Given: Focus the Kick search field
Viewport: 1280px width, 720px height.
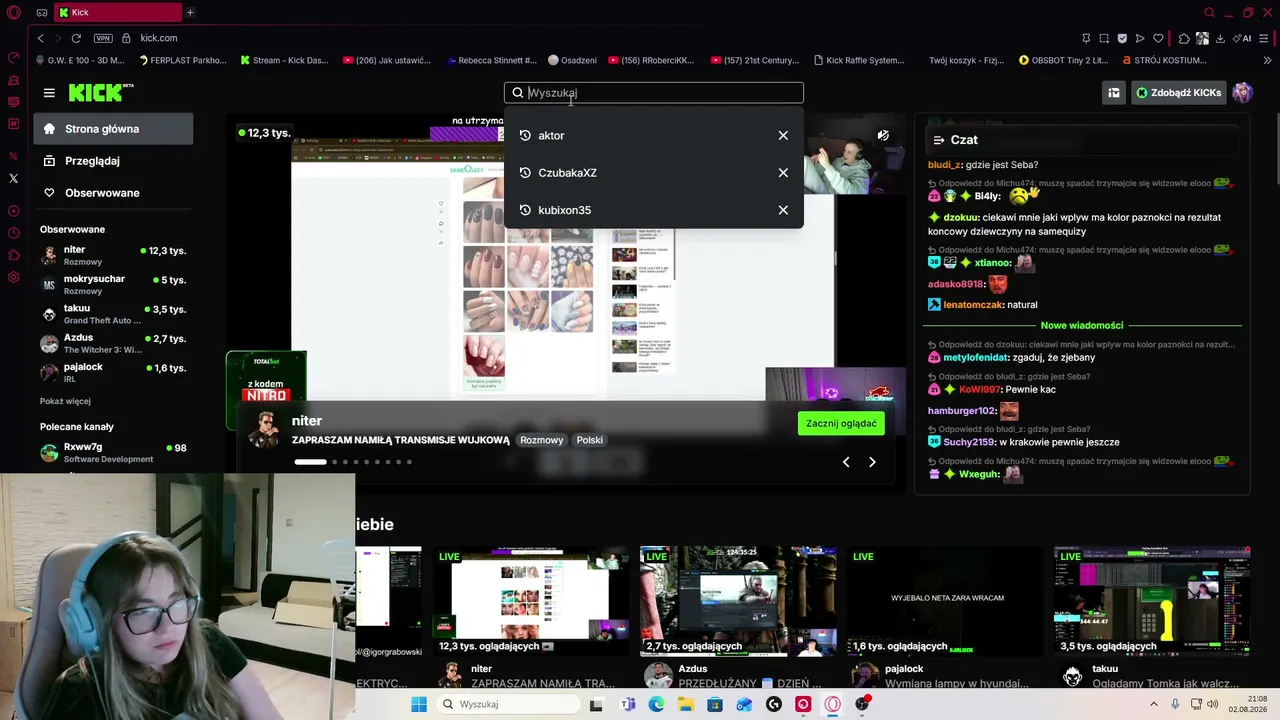Looking at the screenshot, I should point(654,93).
